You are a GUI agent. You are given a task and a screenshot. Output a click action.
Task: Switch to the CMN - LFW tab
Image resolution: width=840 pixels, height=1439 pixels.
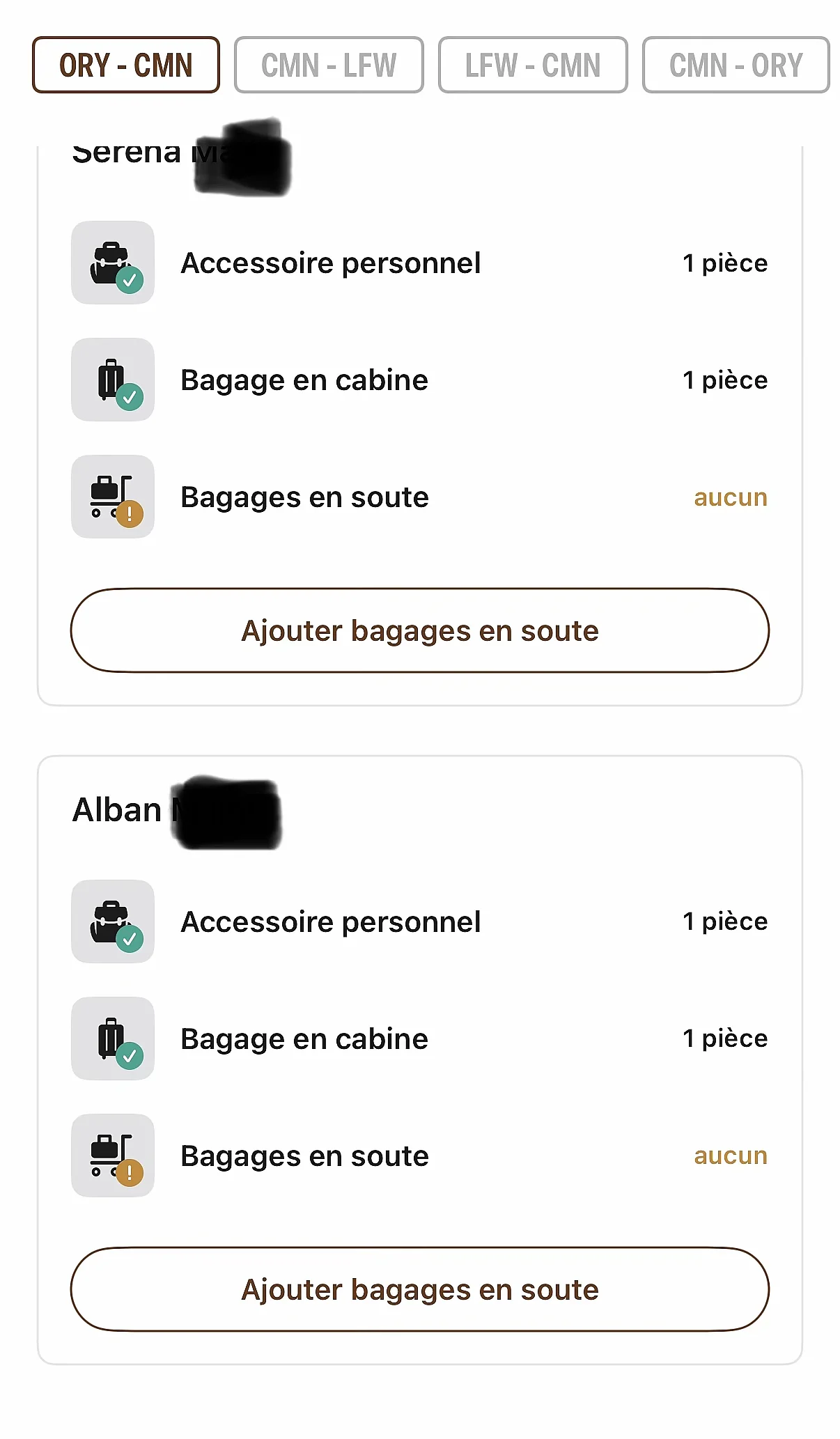coord(329,65)
